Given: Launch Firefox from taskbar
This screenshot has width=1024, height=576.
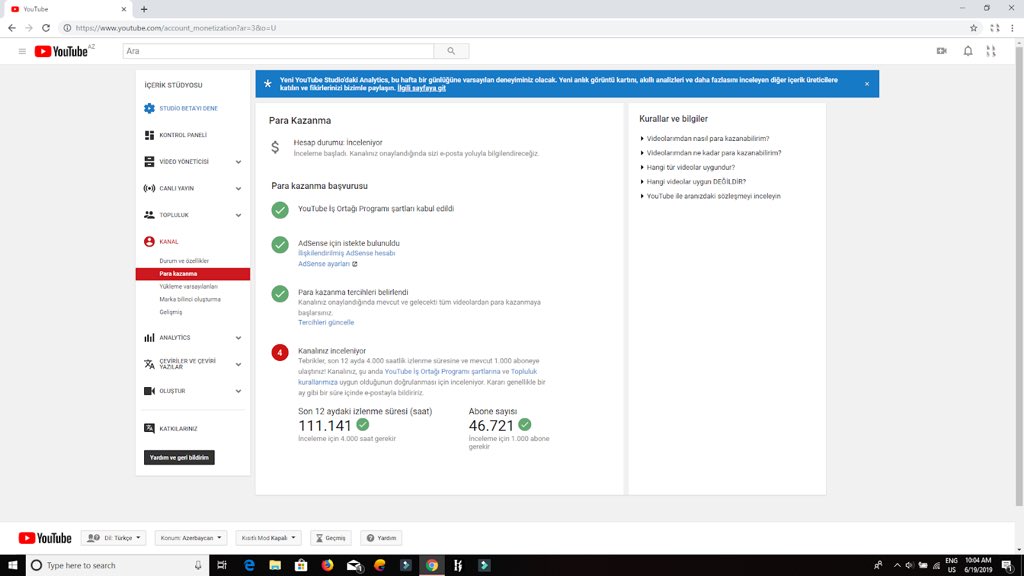Looking at the screenshot, I should pyautogui.click(x=327, y=565).
